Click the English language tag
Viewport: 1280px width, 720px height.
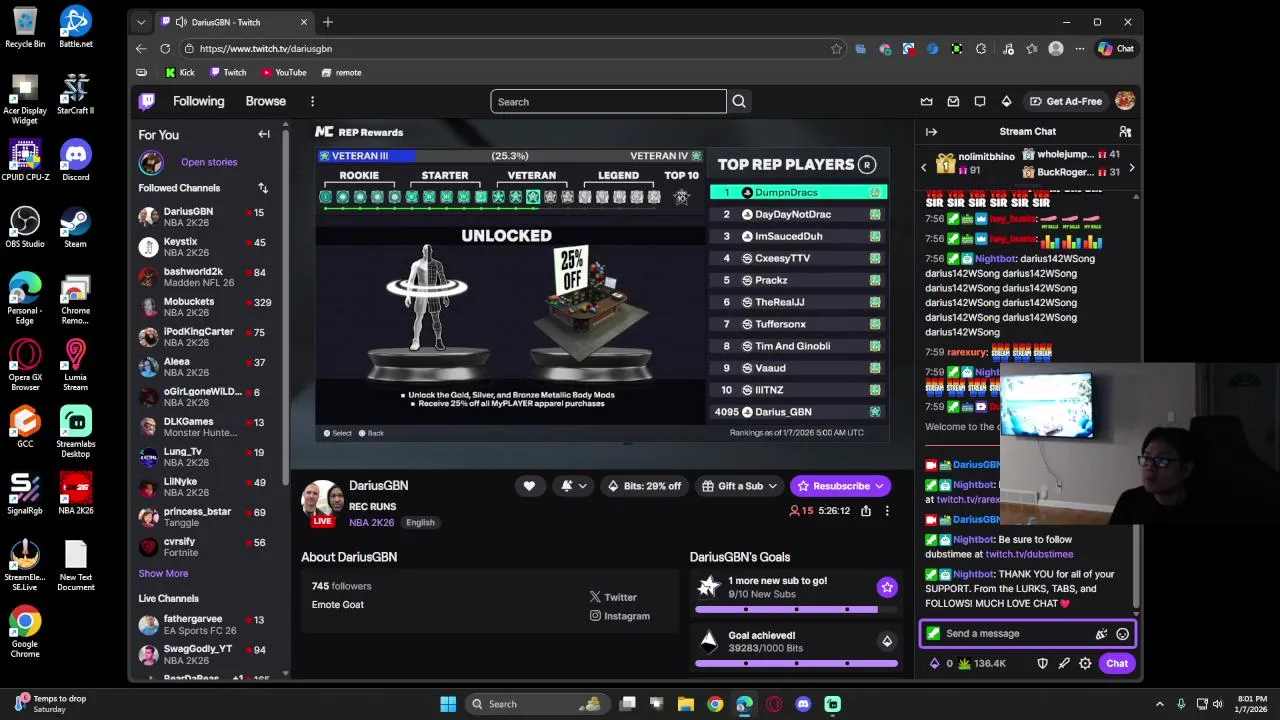(420, 522)
